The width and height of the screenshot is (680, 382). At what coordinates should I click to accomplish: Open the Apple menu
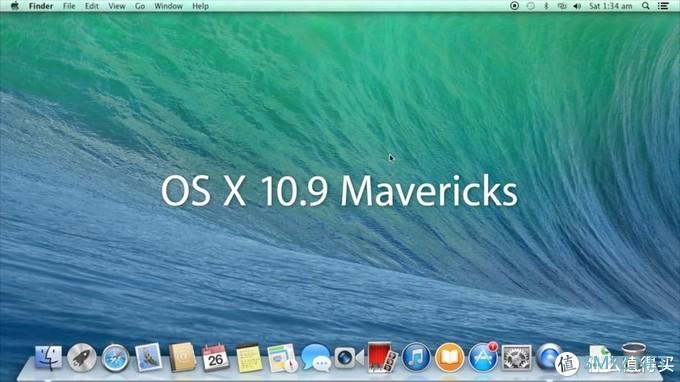point(15,6)
